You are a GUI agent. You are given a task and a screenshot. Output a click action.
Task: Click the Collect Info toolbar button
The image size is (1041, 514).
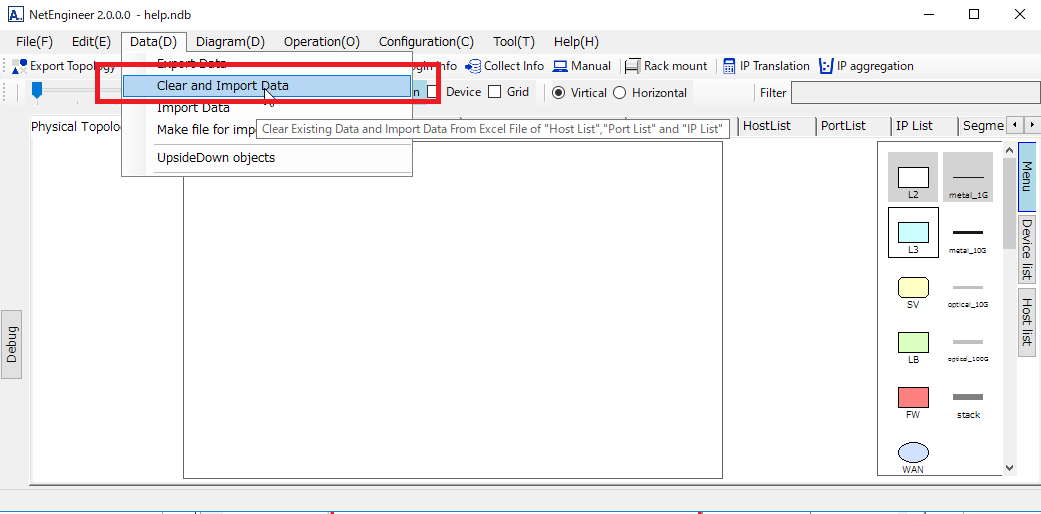(505, 66)
